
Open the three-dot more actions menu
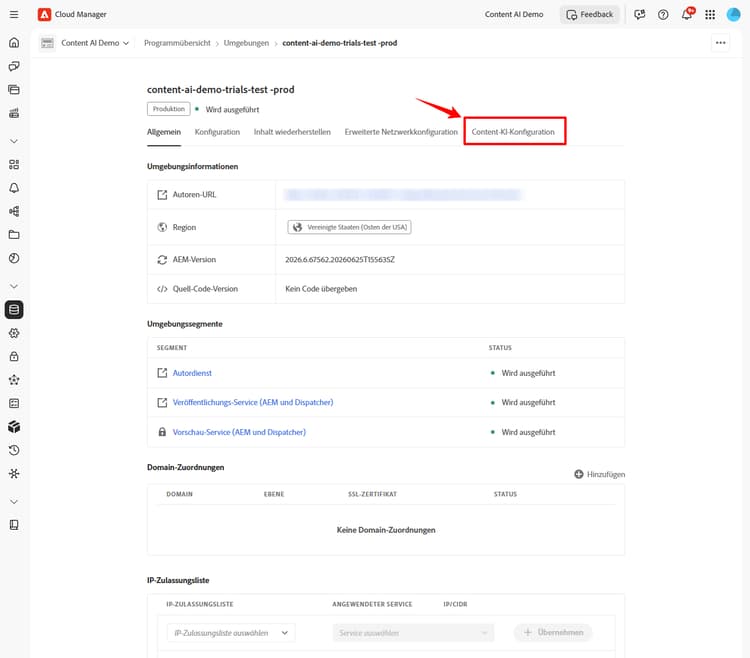click(720, 43)
